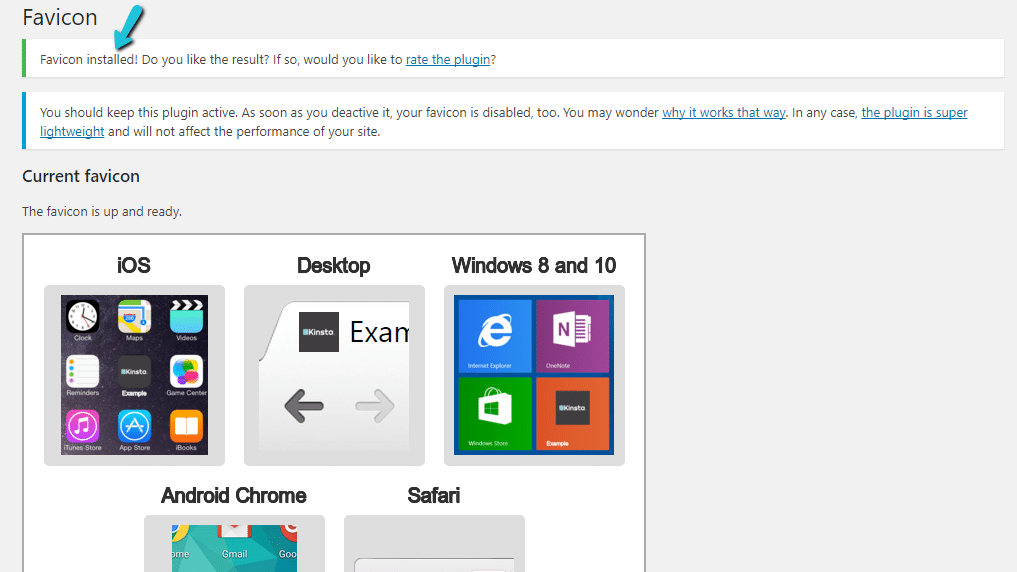Click the iTunes Store icon in iOS preview
Image resolution: width=1017 pixels, height=572 pixels.
[x=83, y=426]
